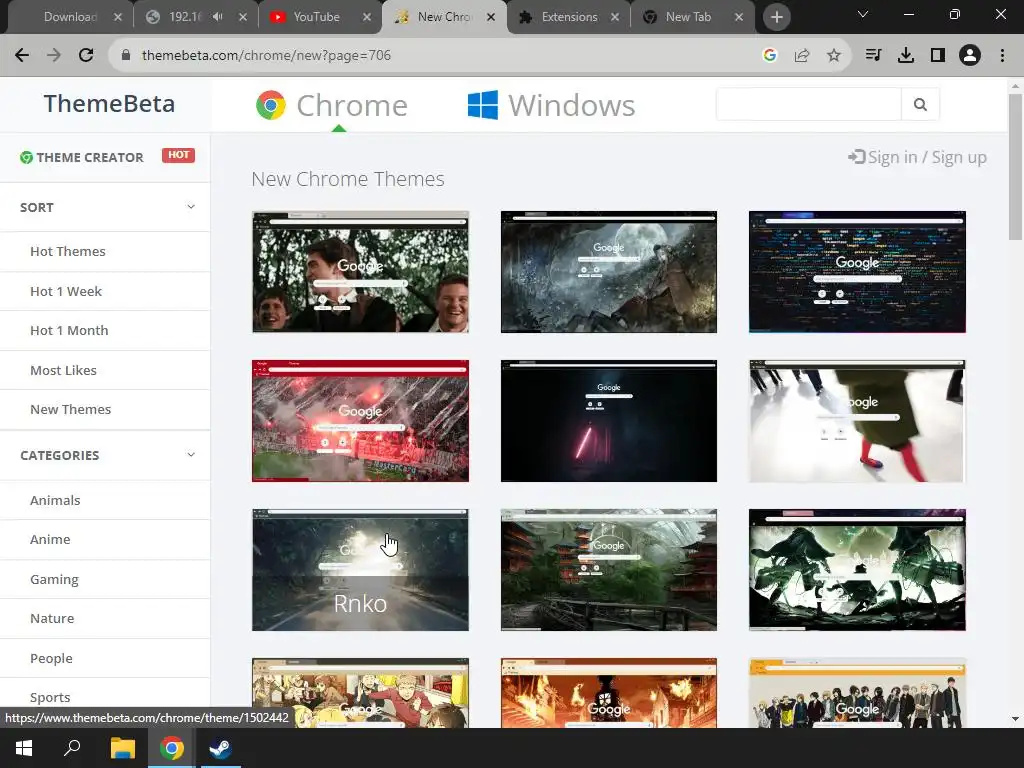Open the Chrome three-dot menu
This screenshot has height=768, width=1024.
[1002, 56]
